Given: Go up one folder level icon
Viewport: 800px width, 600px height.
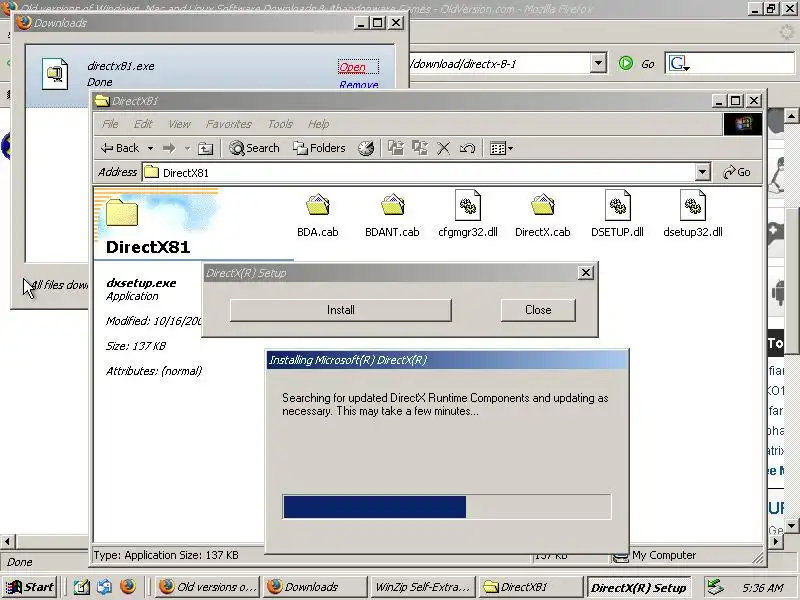Looking at the screenshot, I should click(x=205, y=148).
